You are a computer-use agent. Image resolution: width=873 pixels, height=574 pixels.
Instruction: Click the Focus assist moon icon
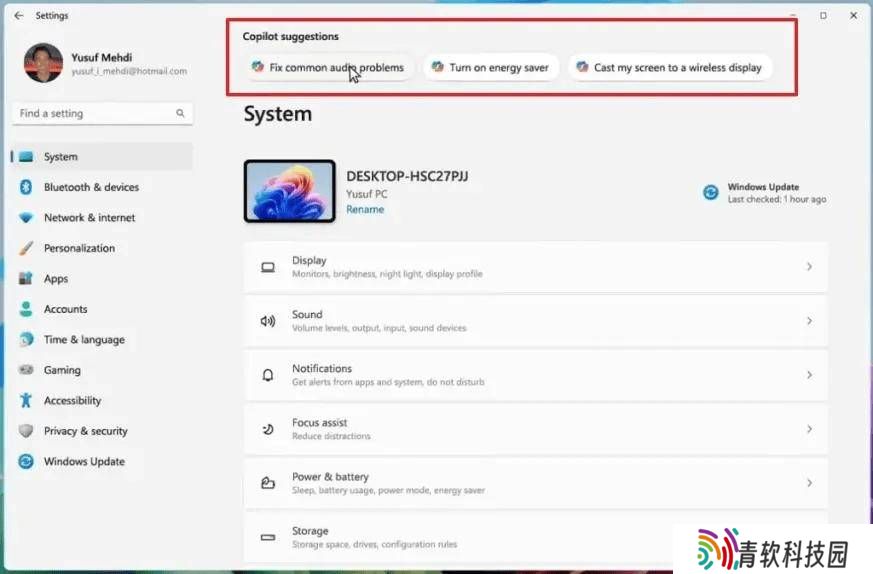[x=268, y=429]
